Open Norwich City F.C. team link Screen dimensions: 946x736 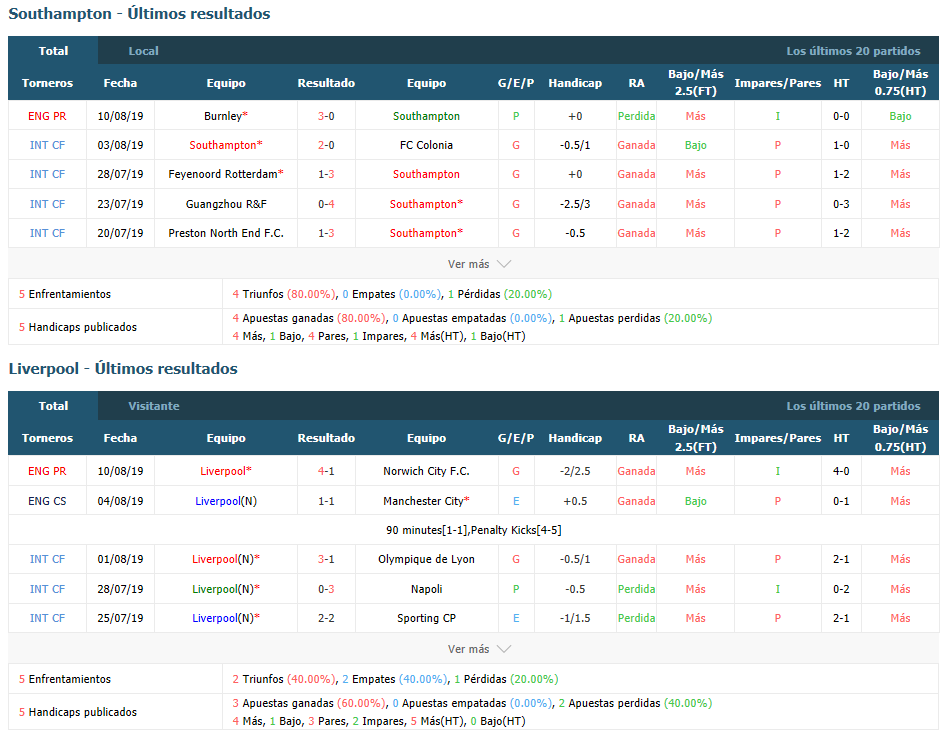(x=426, y=471)
